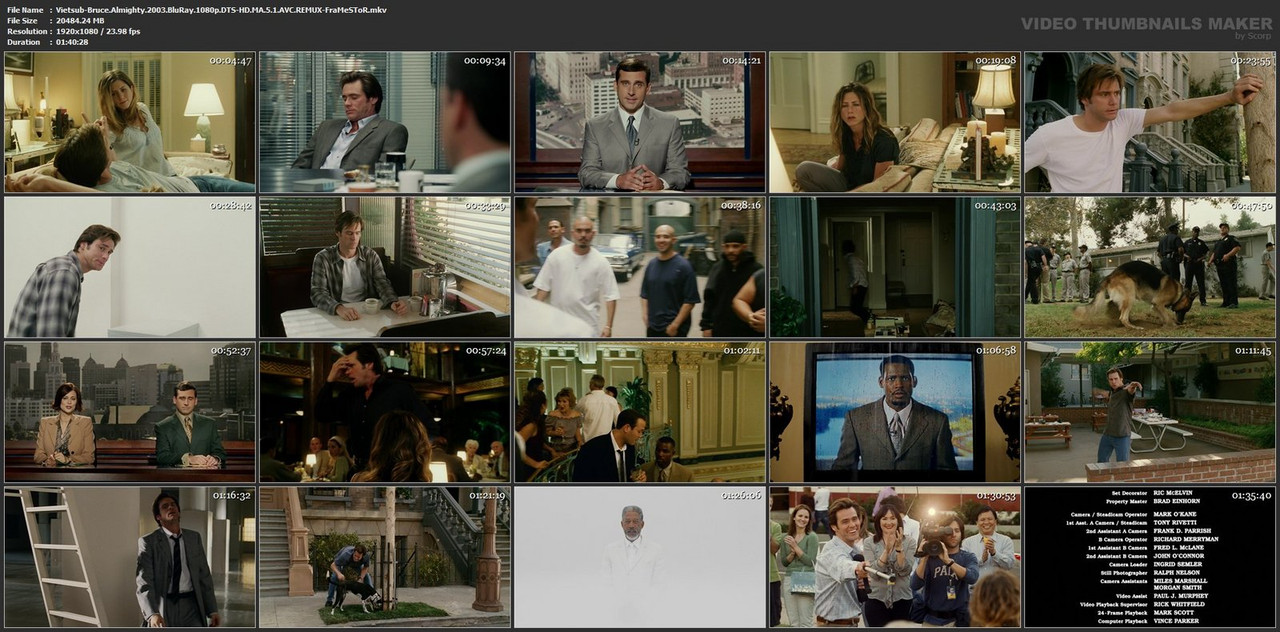The height and width of the screenshot is (632, 1280).
Task: Open the frame captured at 00:19:08
Action: tap(895, 122)
